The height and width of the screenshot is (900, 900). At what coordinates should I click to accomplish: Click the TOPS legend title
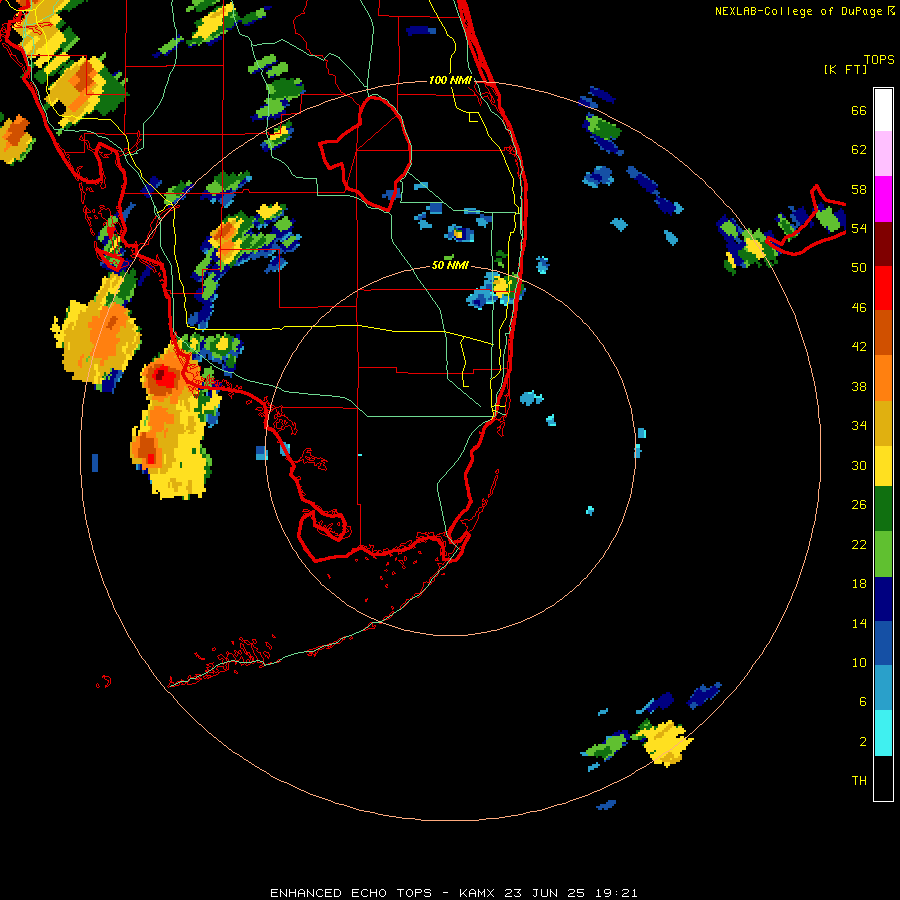point(879,60)
